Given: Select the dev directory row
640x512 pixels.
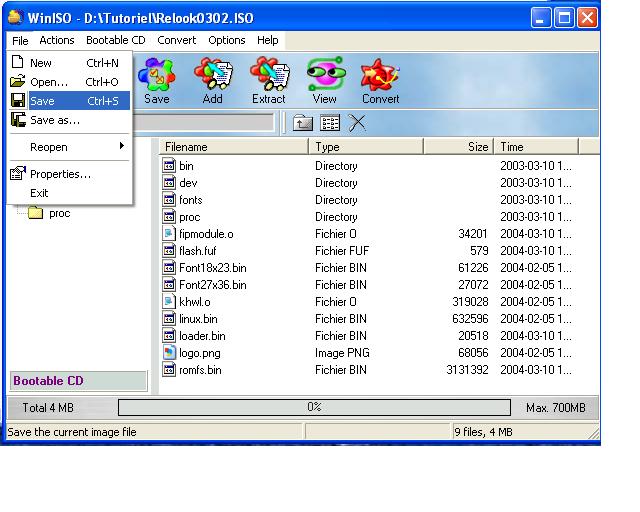Looking at the screenshot, I should coord(367,183).
